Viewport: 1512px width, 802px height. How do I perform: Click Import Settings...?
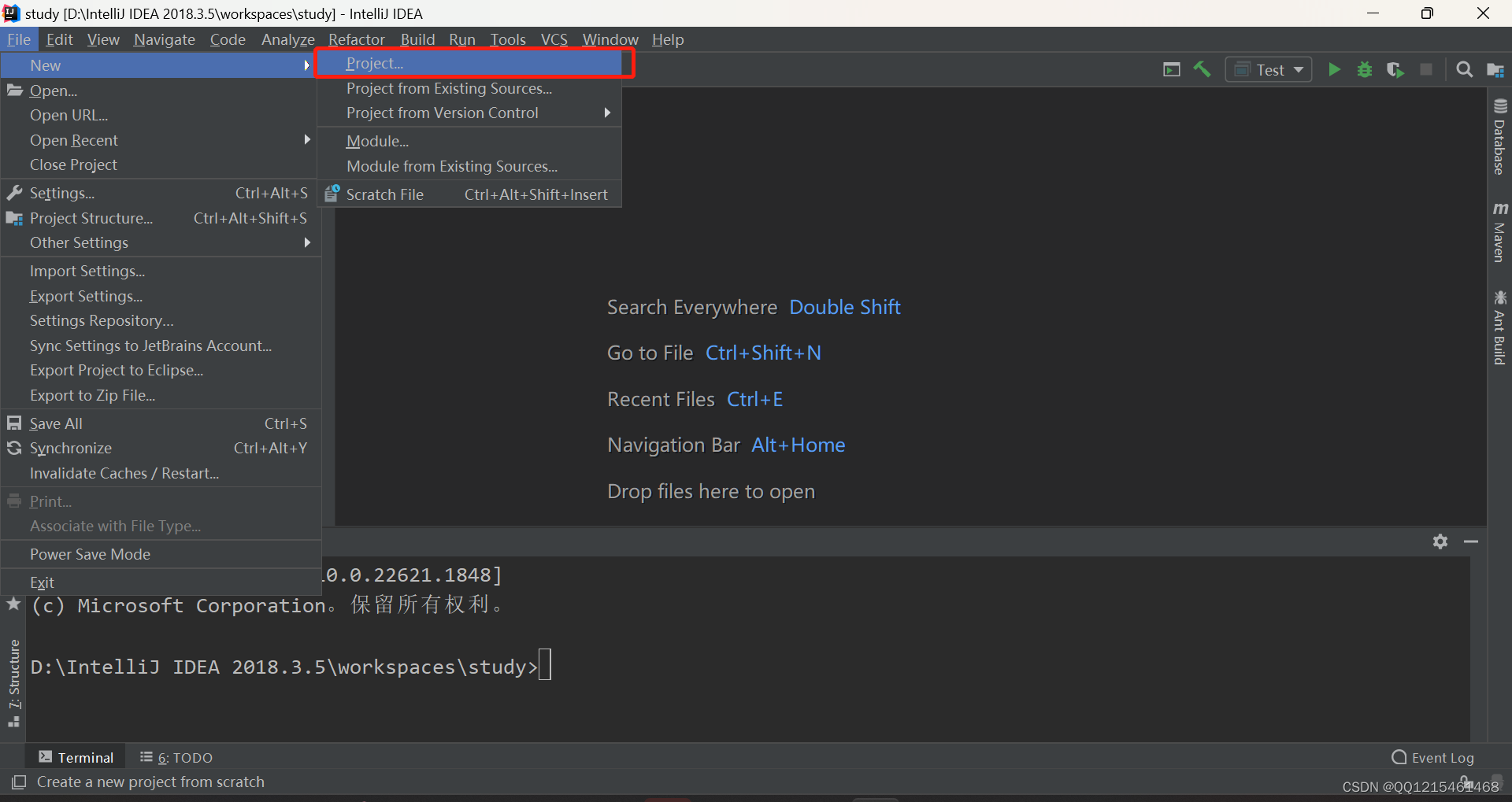point(159,271)
